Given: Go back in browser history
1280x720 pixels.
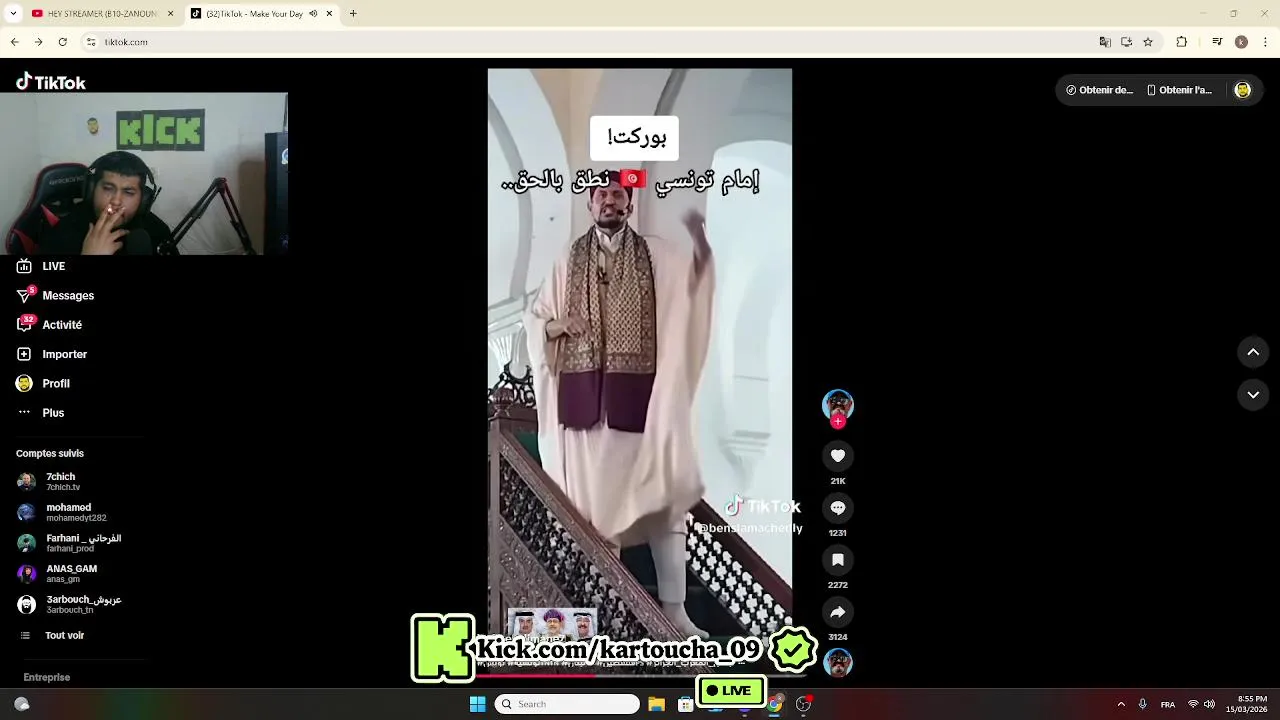Looking at the screenshot, I should pyautogui.click(x=14, y=42).
